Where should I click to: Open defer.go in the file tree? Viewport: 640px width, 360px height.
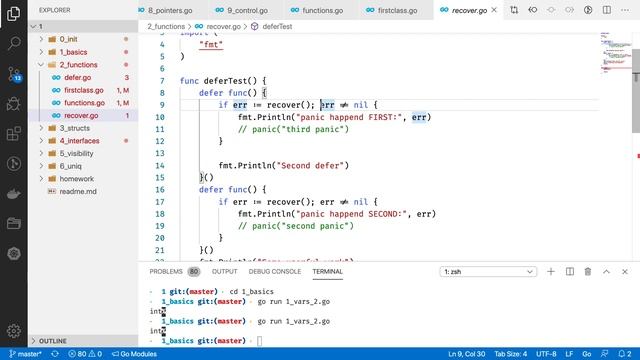83,77
